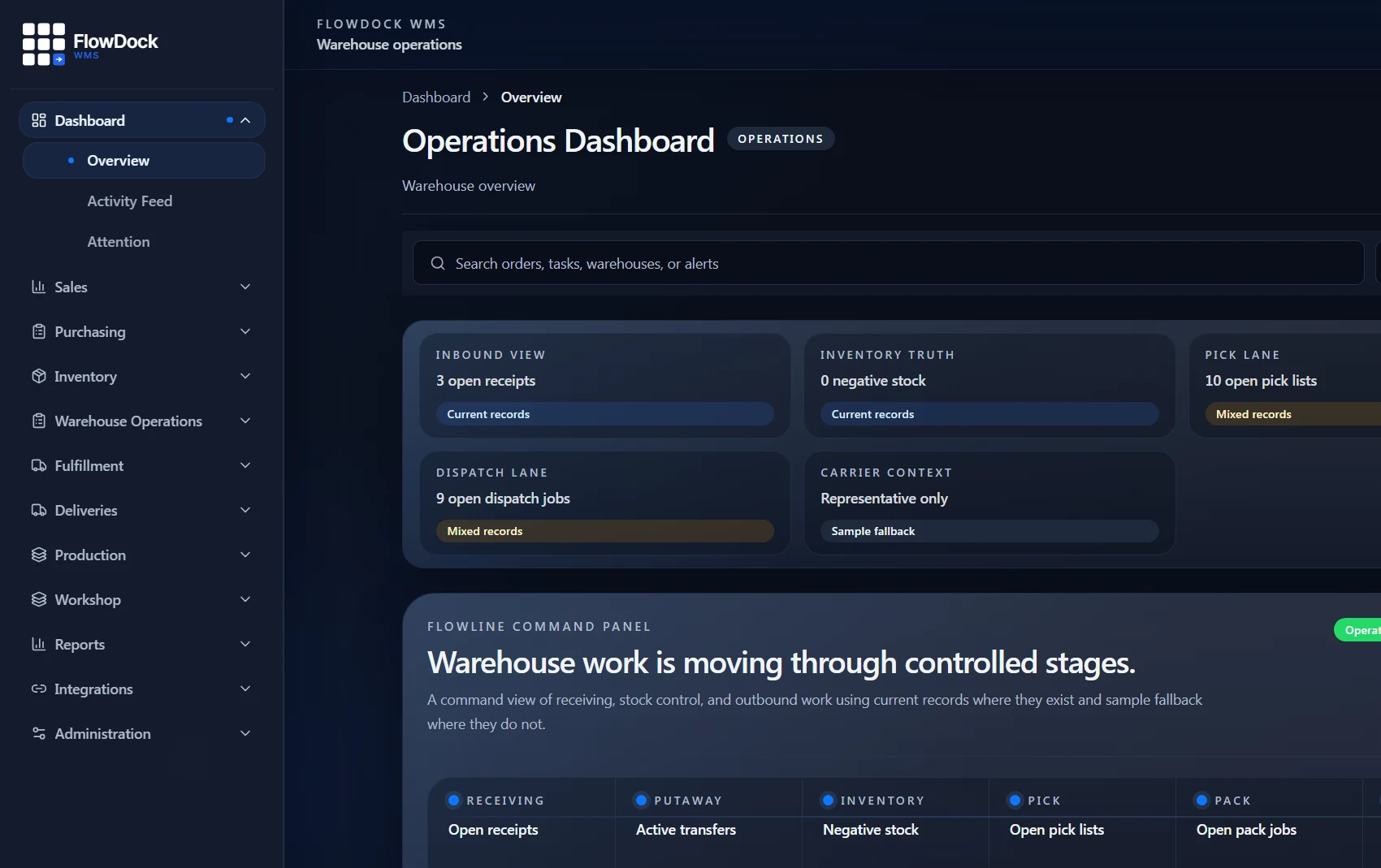
Task: Click Current records tag under Inventory Truth
Action: [x=989, y=414]
